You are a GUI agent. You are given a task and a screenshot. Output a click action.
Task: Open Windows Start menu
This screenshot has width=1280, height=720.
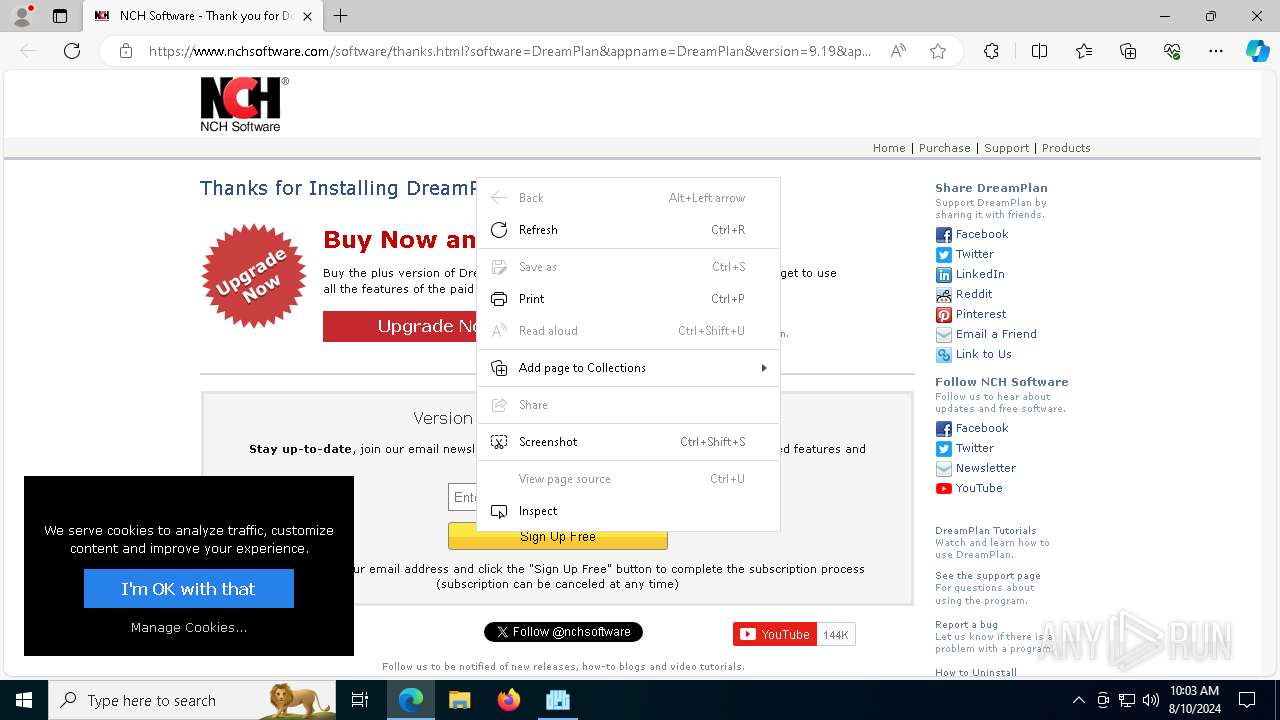pos(24,700)
